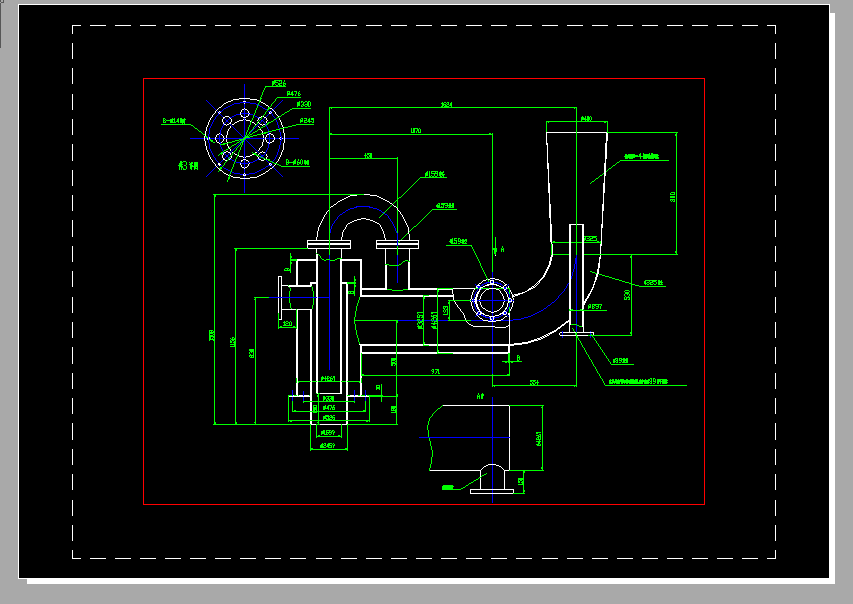Select the flange bolt-circle detail drawing
Screen dimensions: 853x604
245,138
